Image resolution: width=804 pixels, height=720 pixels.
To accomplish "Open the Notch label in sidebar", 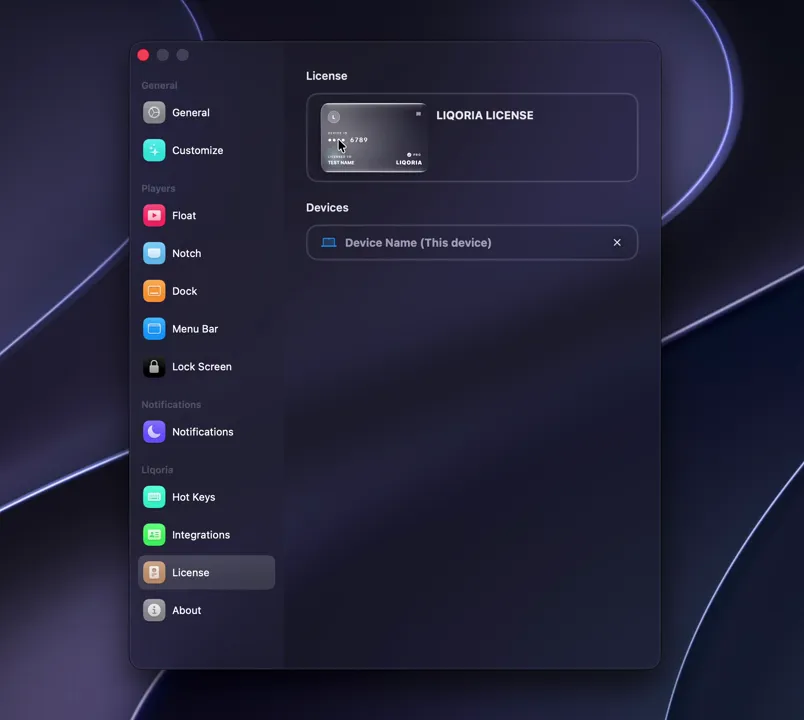I will 187,253.
